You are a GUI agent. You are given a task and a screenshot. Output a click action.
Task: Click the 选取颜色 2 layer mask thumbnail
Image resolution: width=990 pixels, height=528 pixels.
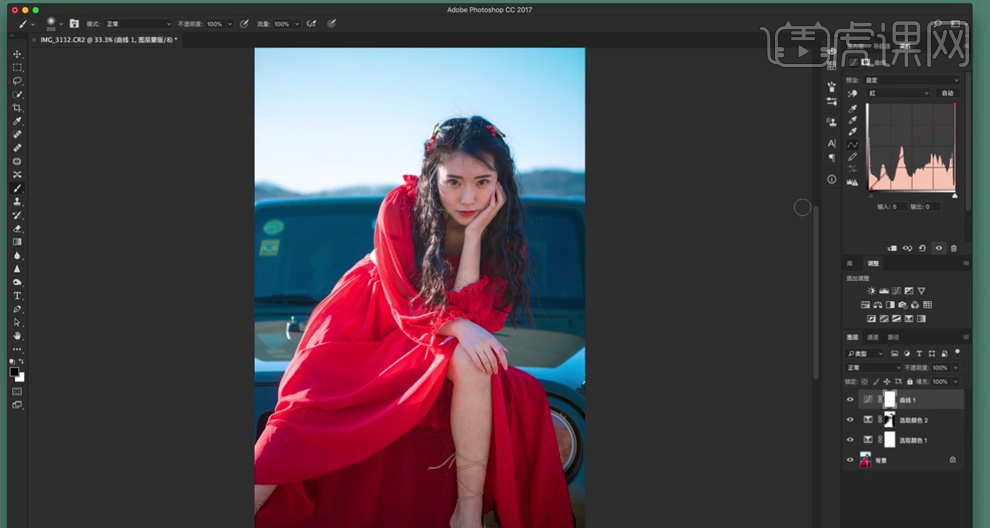(890, 420)
